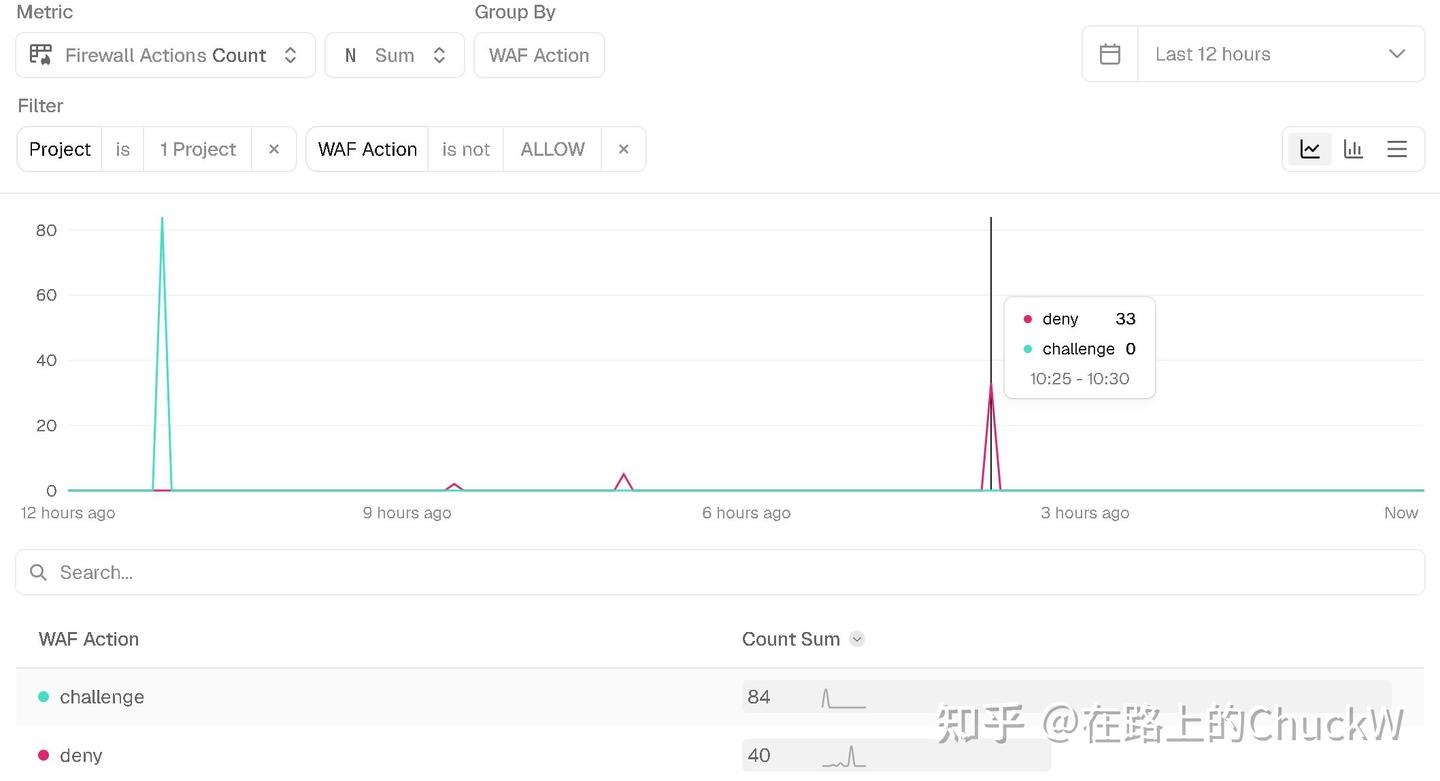Open the Sum aggregation dropdown
The height and width of the screenshot is (781, 1440).
click(x=395, y=55)
